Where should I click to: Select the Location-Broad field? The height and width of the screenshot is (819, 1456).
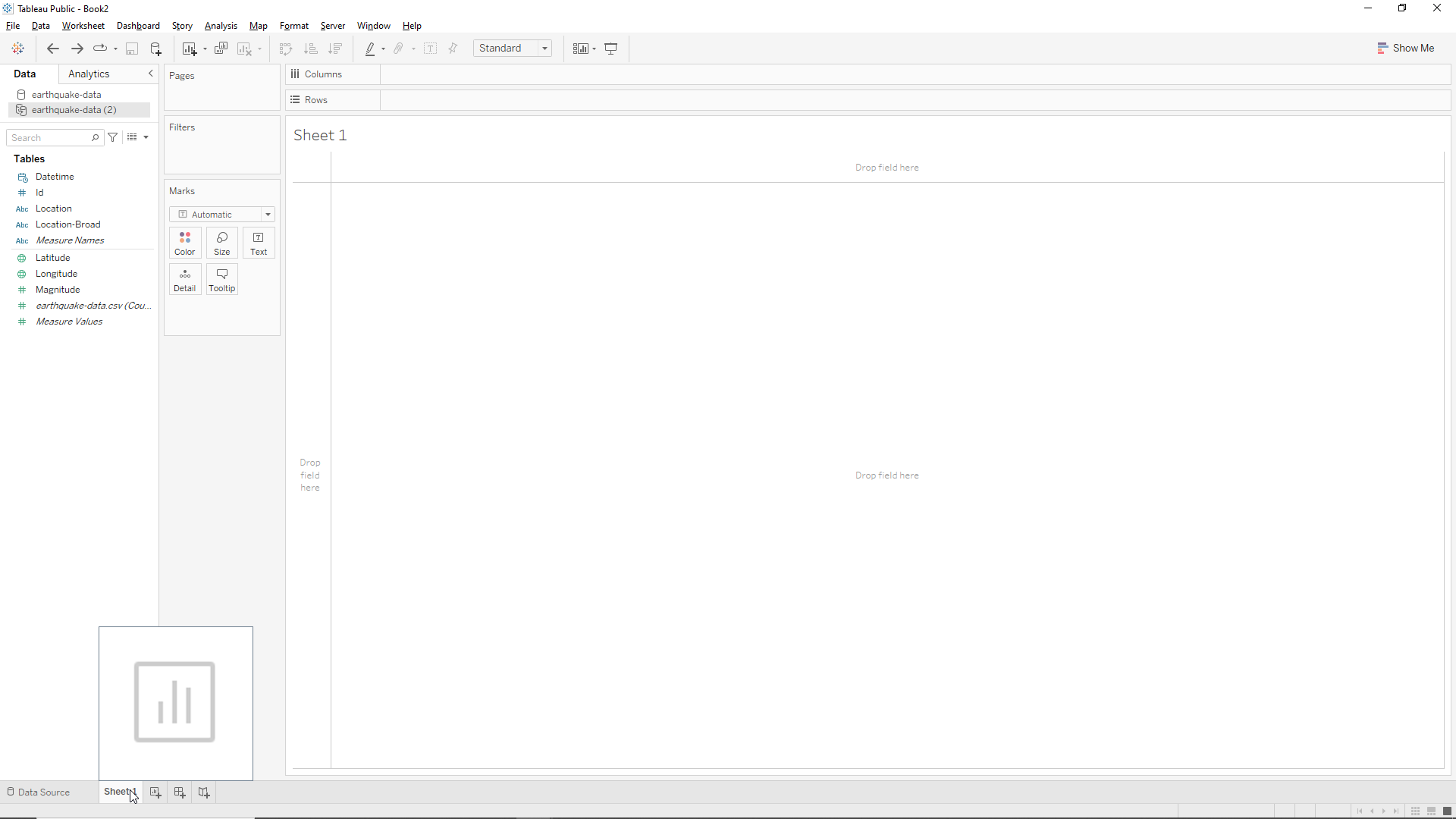coord(67,224)
